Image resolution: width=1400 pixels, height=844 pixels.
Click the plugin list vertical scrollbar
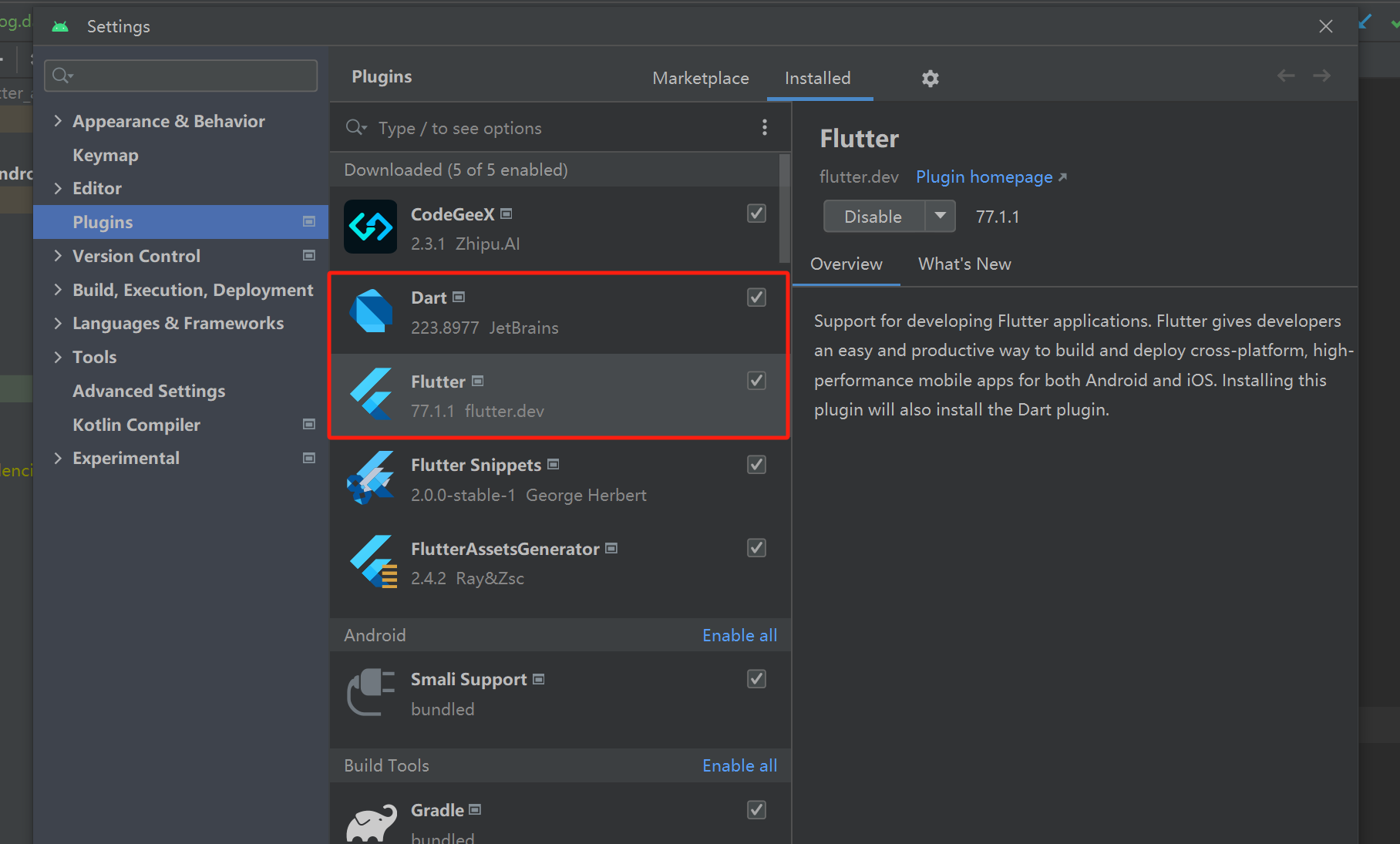(x=785, y=208)
